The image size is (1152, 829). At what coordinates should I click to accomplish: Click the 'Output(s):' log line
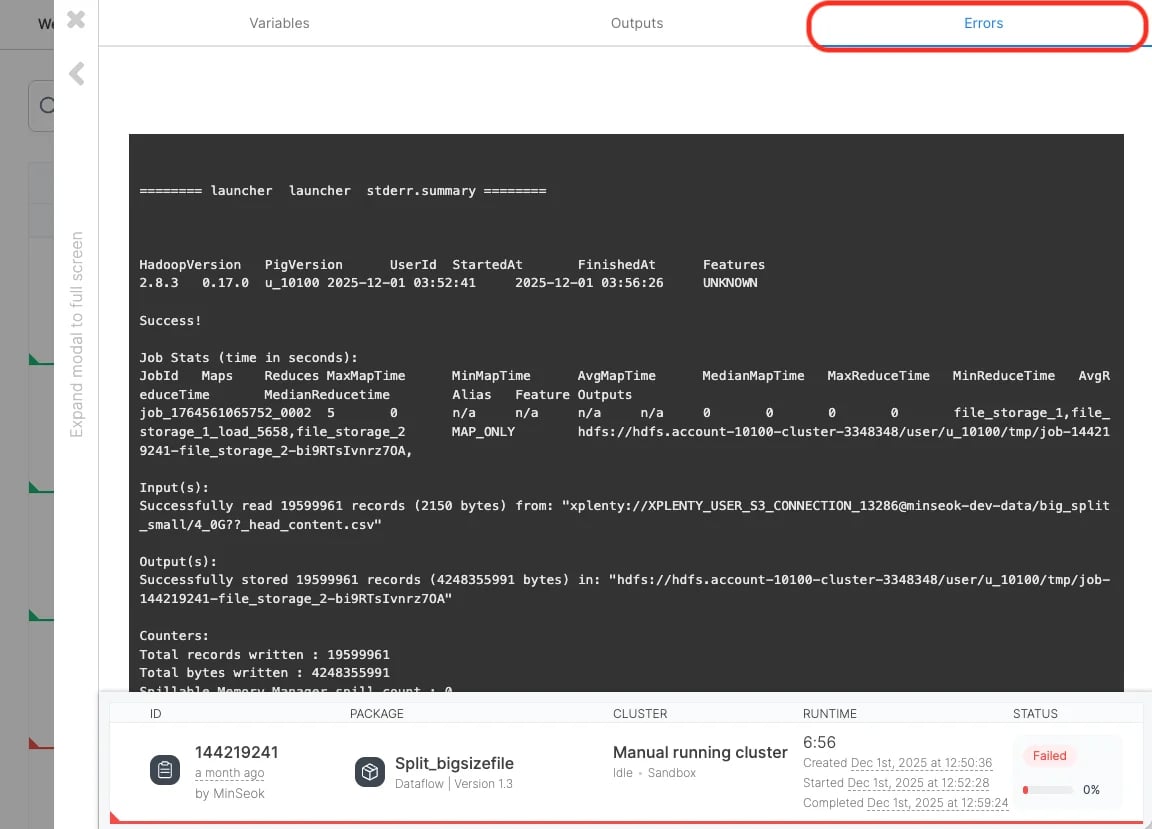(x=178, y=561)
